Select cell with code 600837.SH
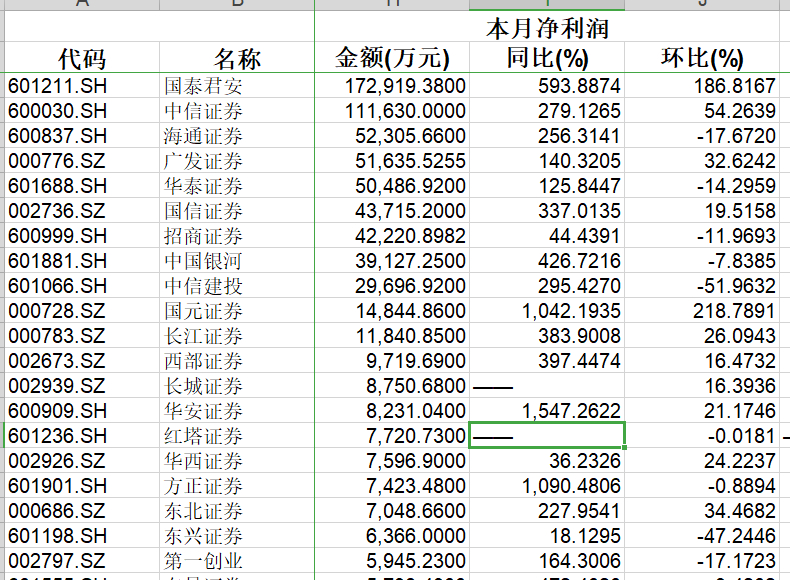The width and height of the screenshot is (790, 580). pyautogui.click(x=82, y=136)
